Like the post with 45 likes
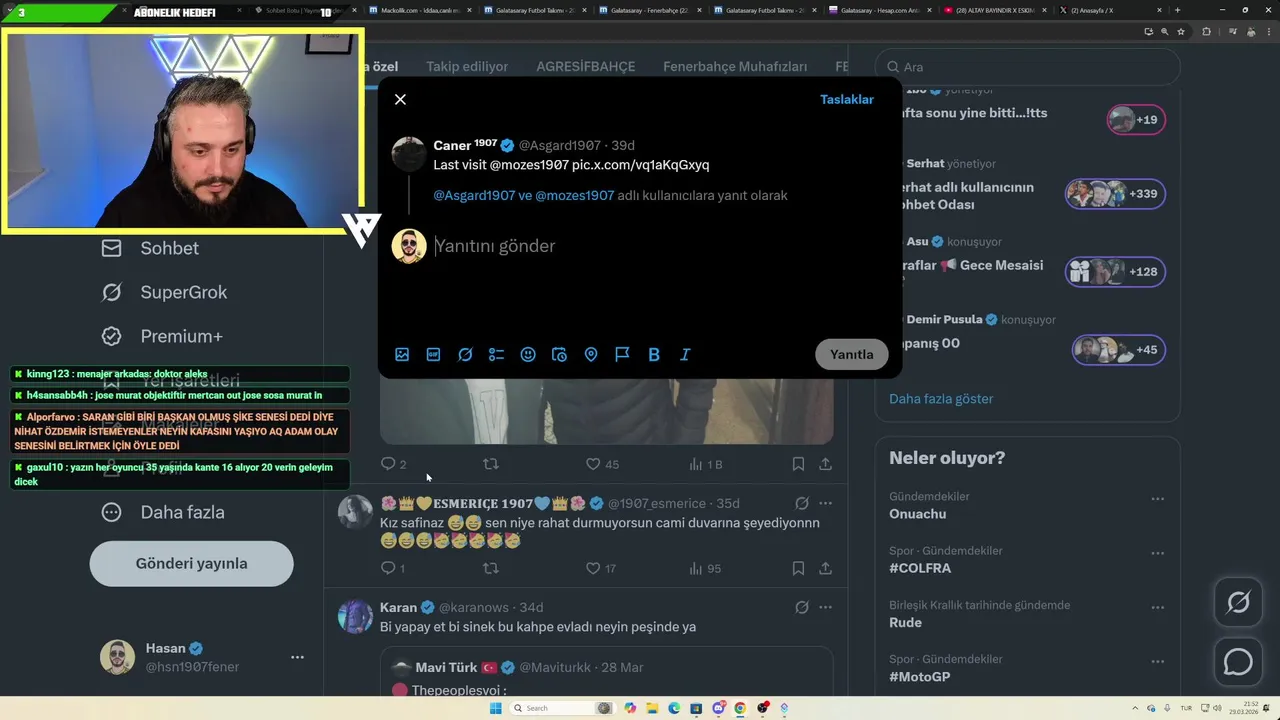The height and width of the screenshot is (720, 1280). pyautogui.click(x=602, y=464)
